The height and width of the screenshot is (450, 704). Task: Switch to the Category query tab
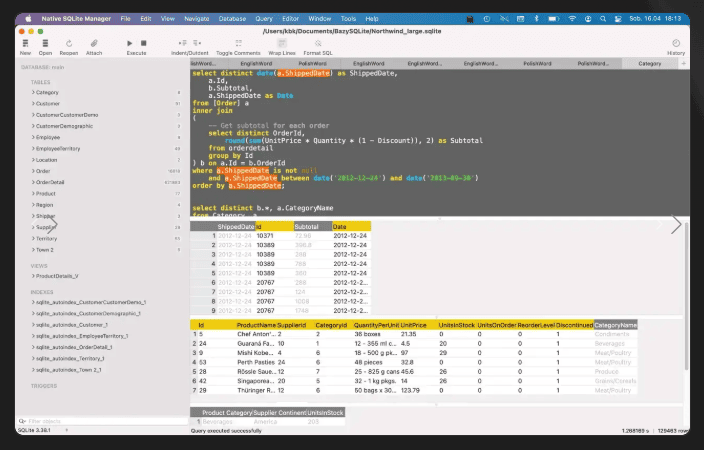pos(650,63)
